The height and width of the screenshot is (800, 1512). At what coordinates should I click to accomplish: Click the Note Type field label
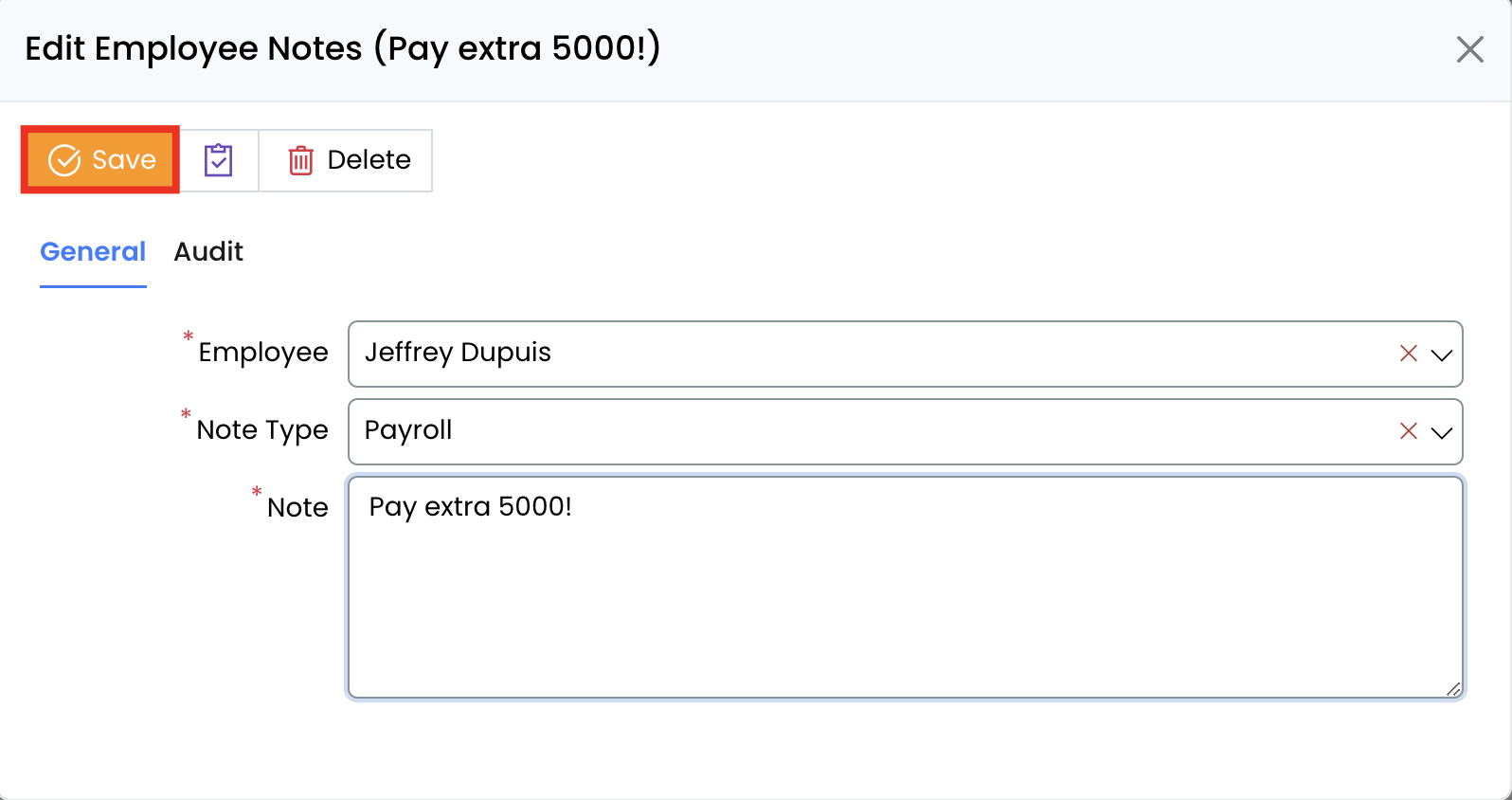pos(262,430)
